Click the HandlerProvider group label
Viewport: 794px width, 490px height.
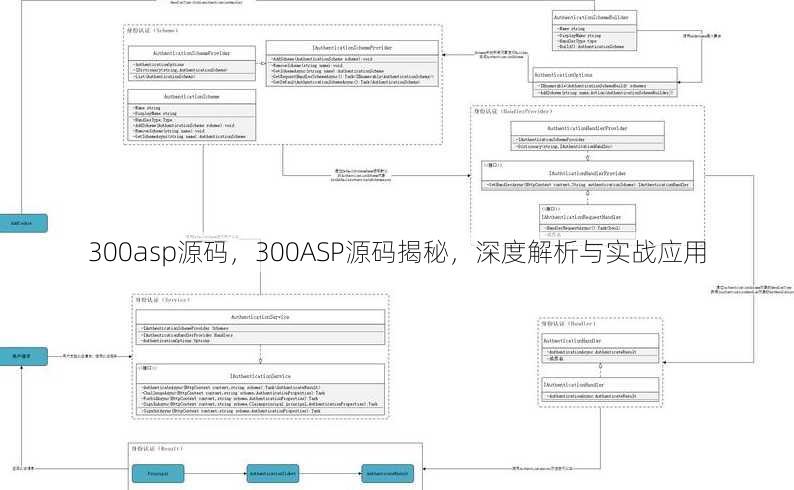point(512,111)
